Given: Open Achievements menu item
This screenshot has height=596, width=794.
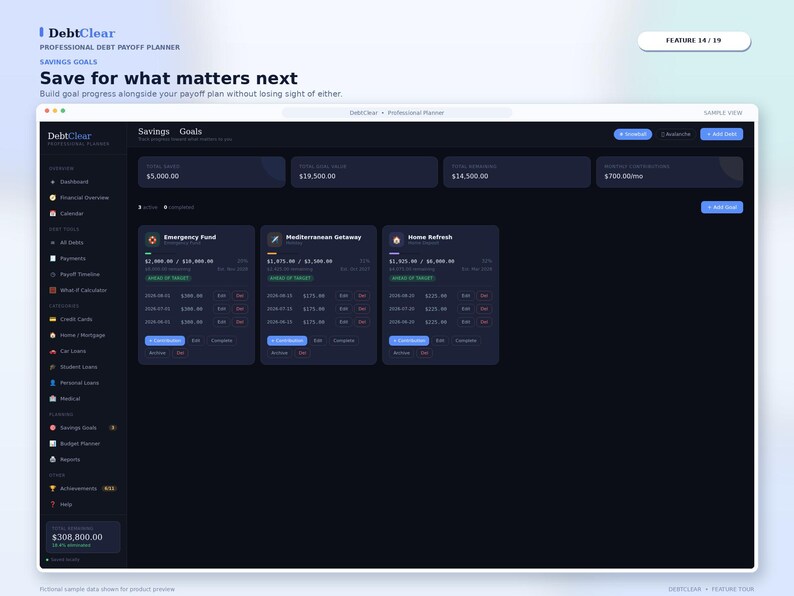Looking at the screenshot, I should pos(84,489).
